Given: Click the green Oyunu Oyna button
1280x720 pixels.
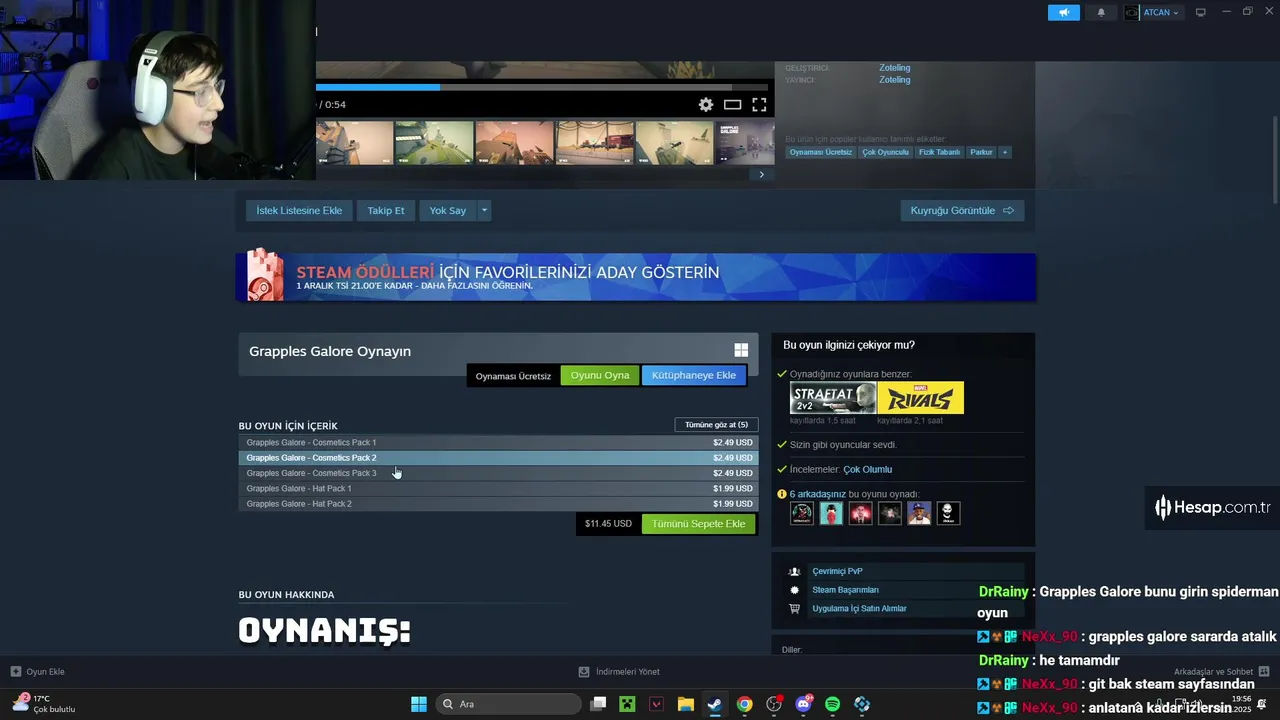Looking at the screenshot, I should 600,375.
